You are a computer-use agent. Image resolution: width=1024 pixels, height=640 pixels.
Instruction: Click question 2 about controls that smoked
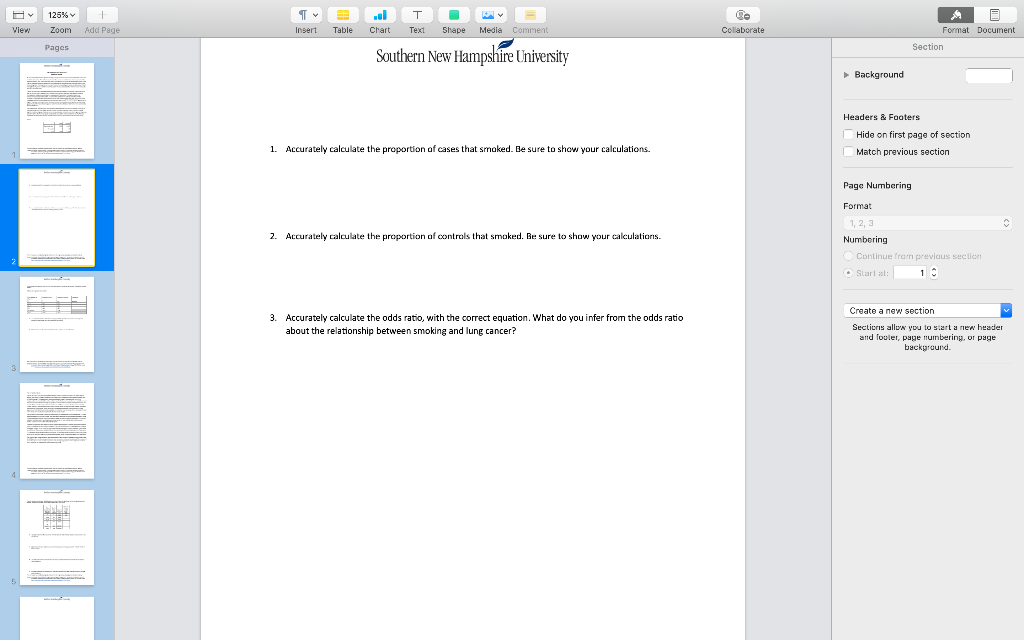473,236
